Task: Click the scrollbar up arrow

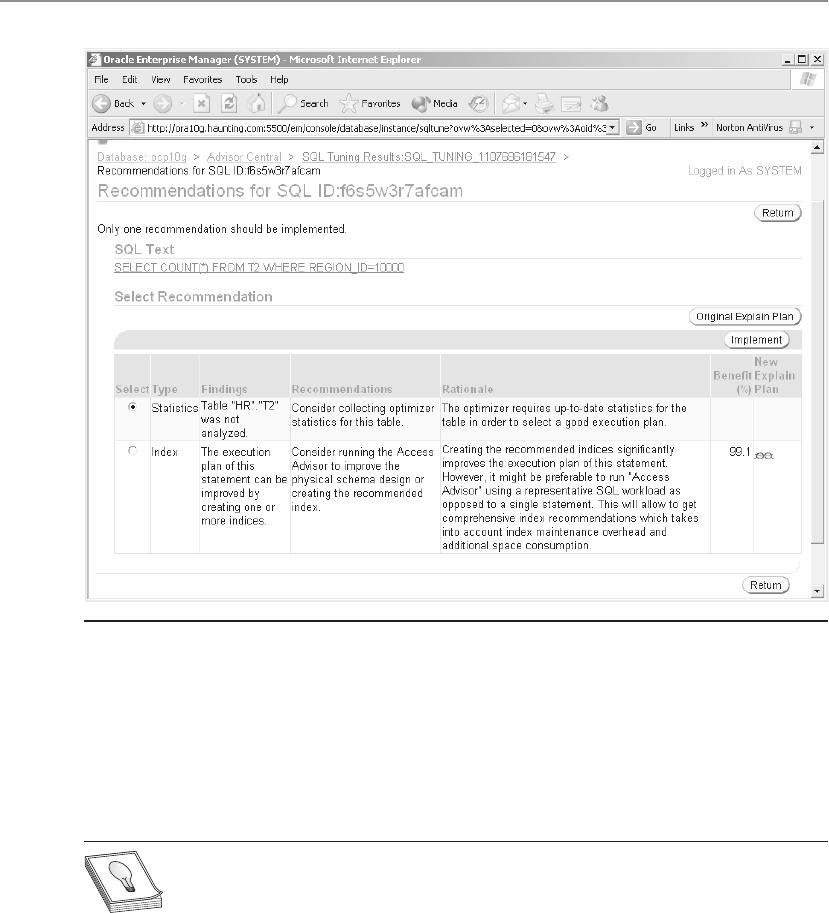Action: coord(817,148)
